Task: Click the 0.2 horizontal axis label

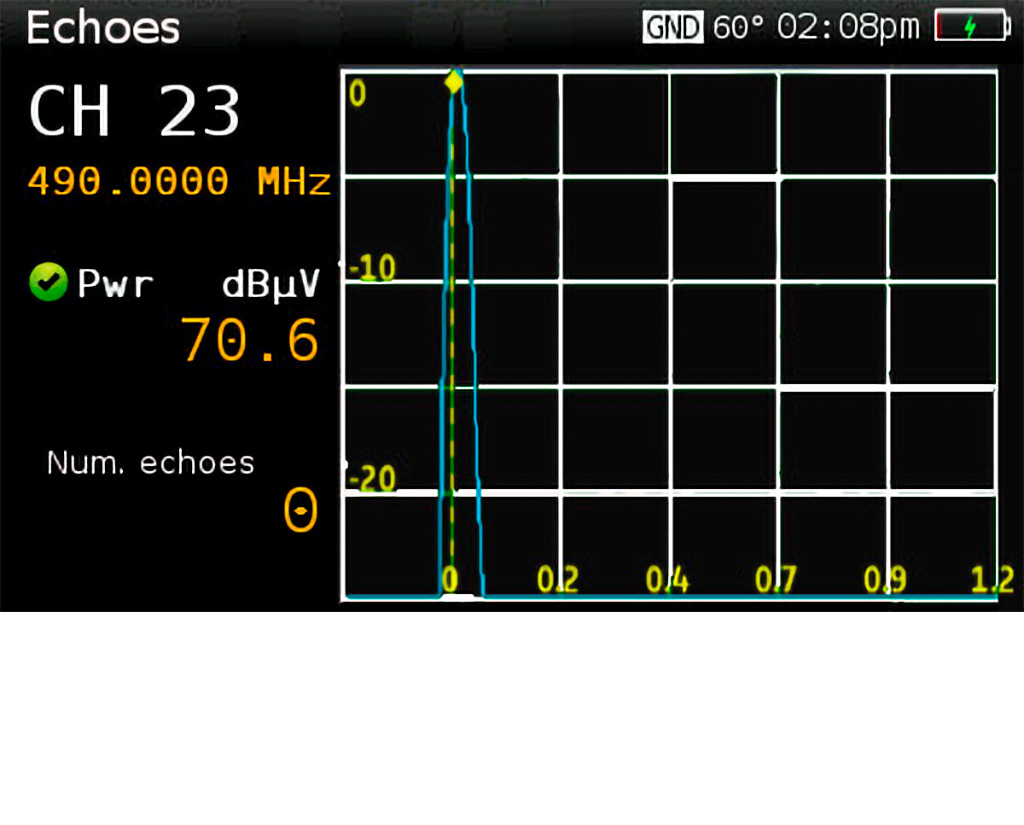Action: (x=558, y=579)
